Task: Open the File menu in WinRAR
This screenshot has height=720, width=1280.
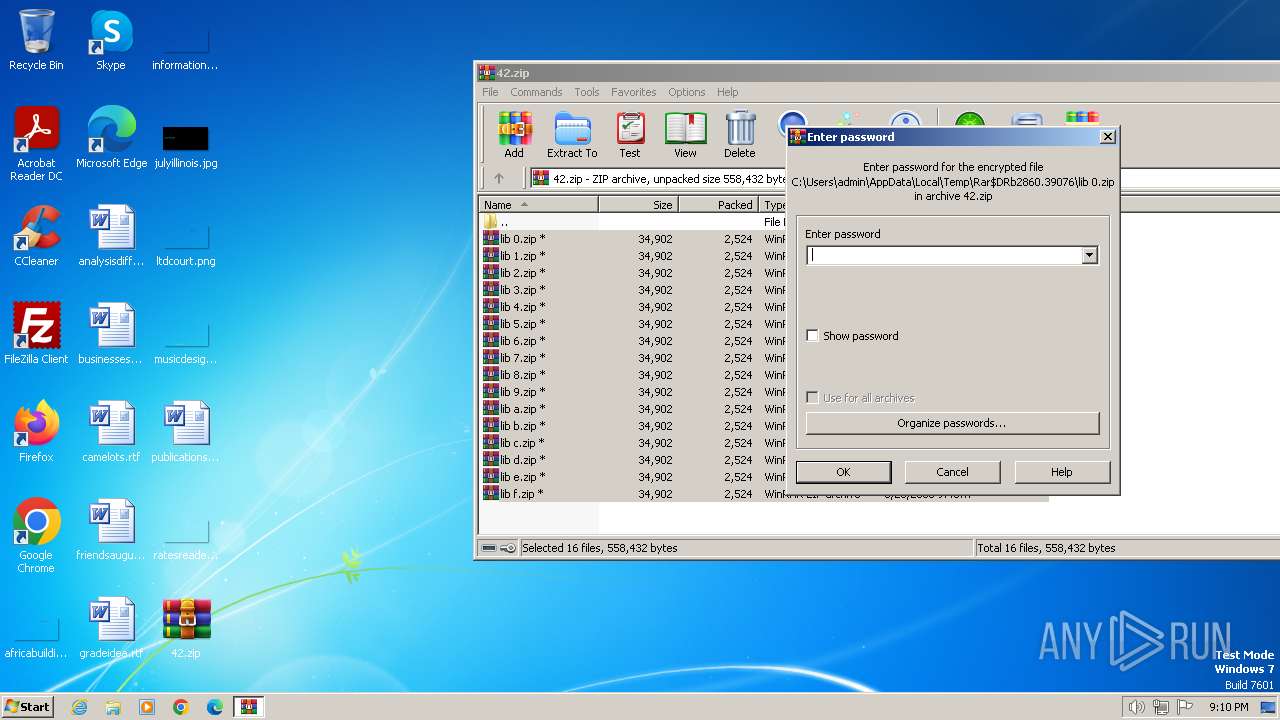Action: tap(490, 92)
